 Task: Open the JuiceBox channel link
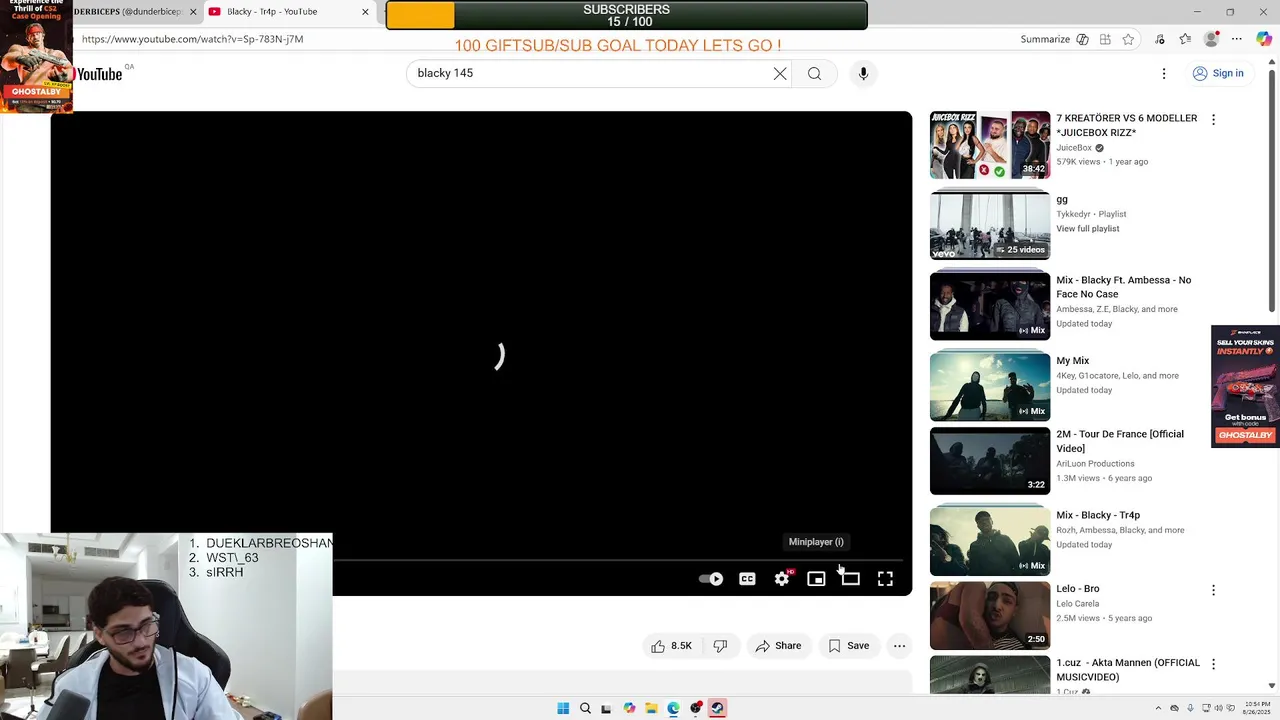pos(1074,148)
